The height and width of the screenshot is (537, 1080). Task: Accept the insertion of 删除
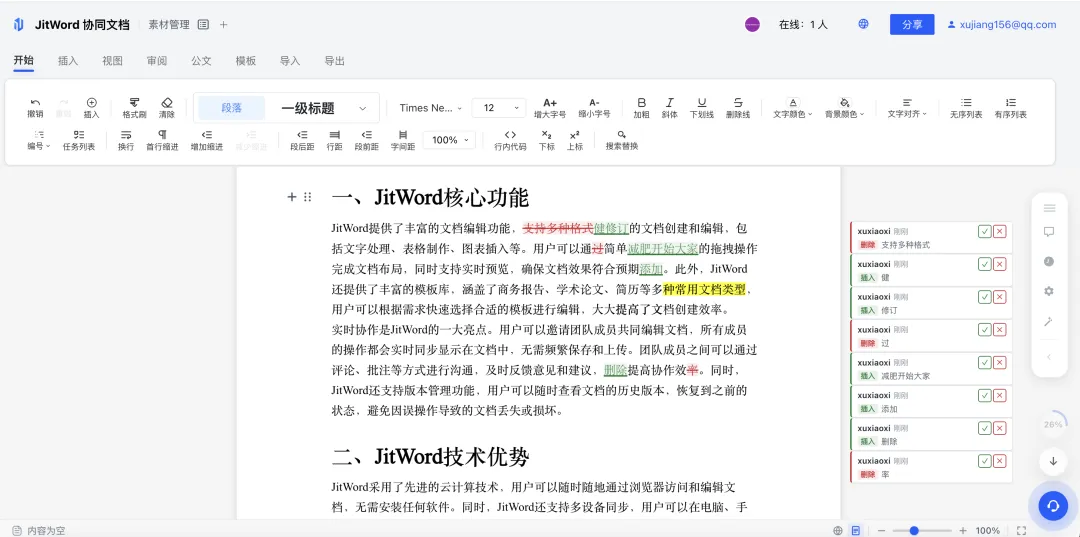984,428
